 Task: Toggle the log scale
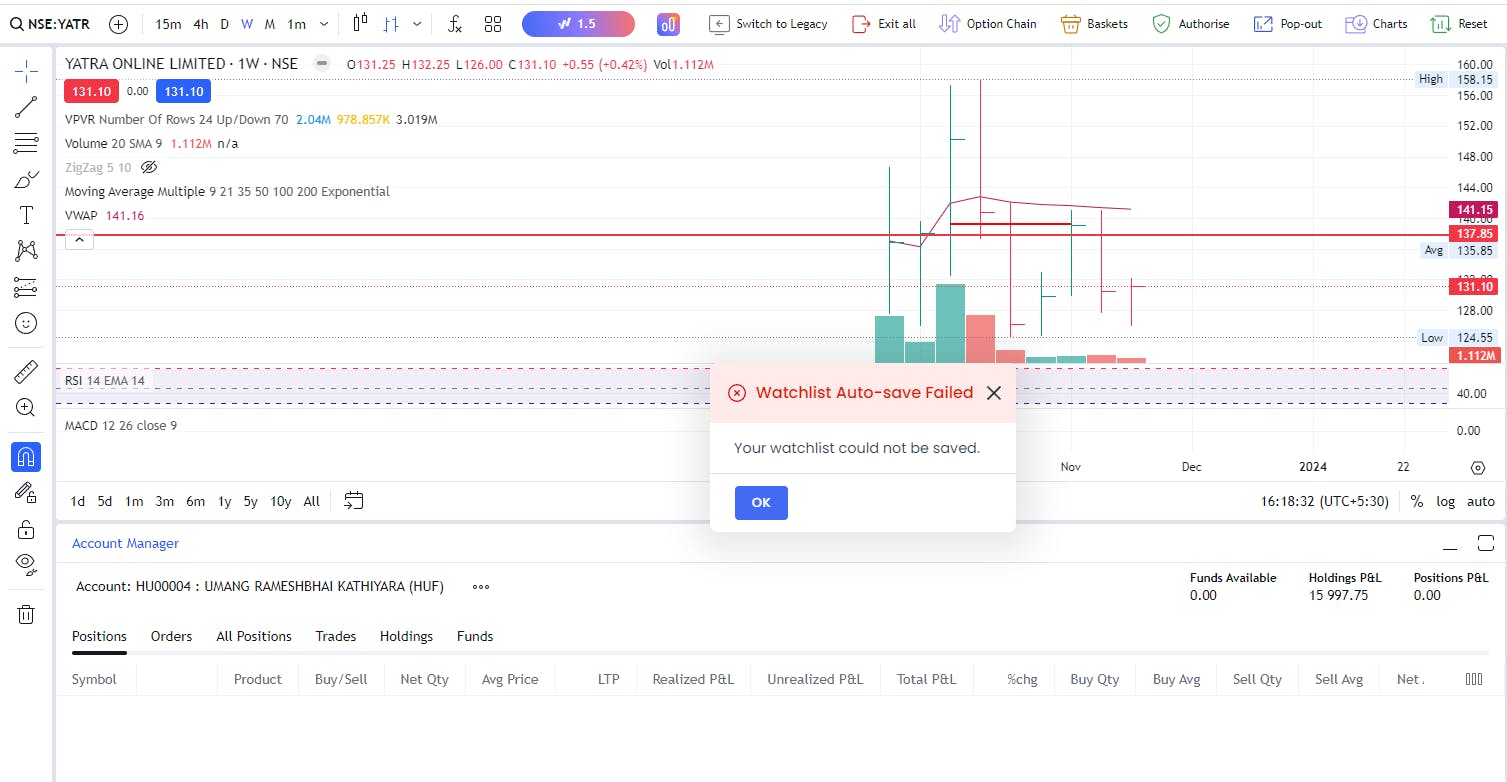pyautogui.click(x=1446, y=502)
